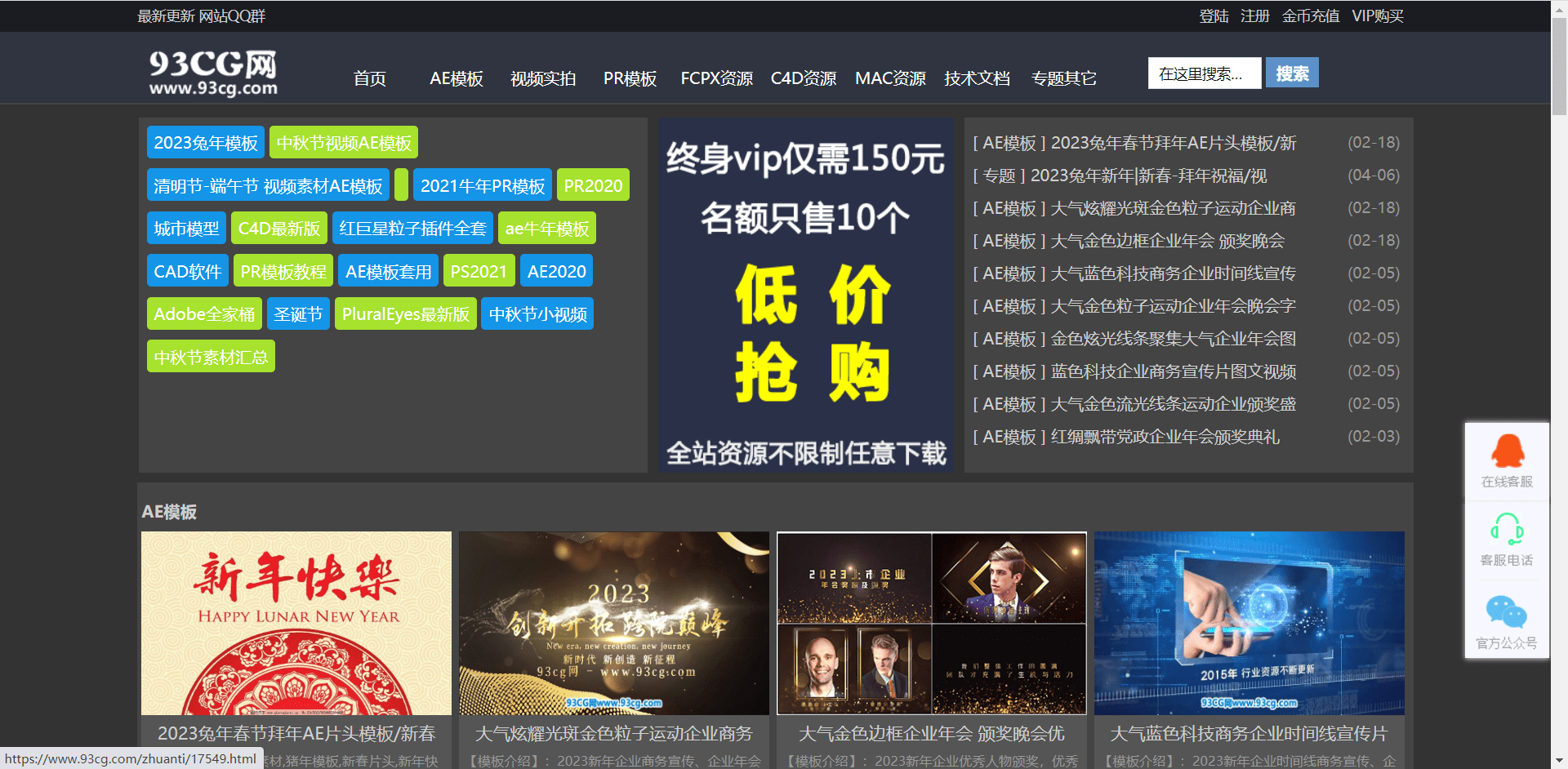Click the 93CG网 site logo
Viewport: 1568px width, 769px height.
[x=213, y=73]
